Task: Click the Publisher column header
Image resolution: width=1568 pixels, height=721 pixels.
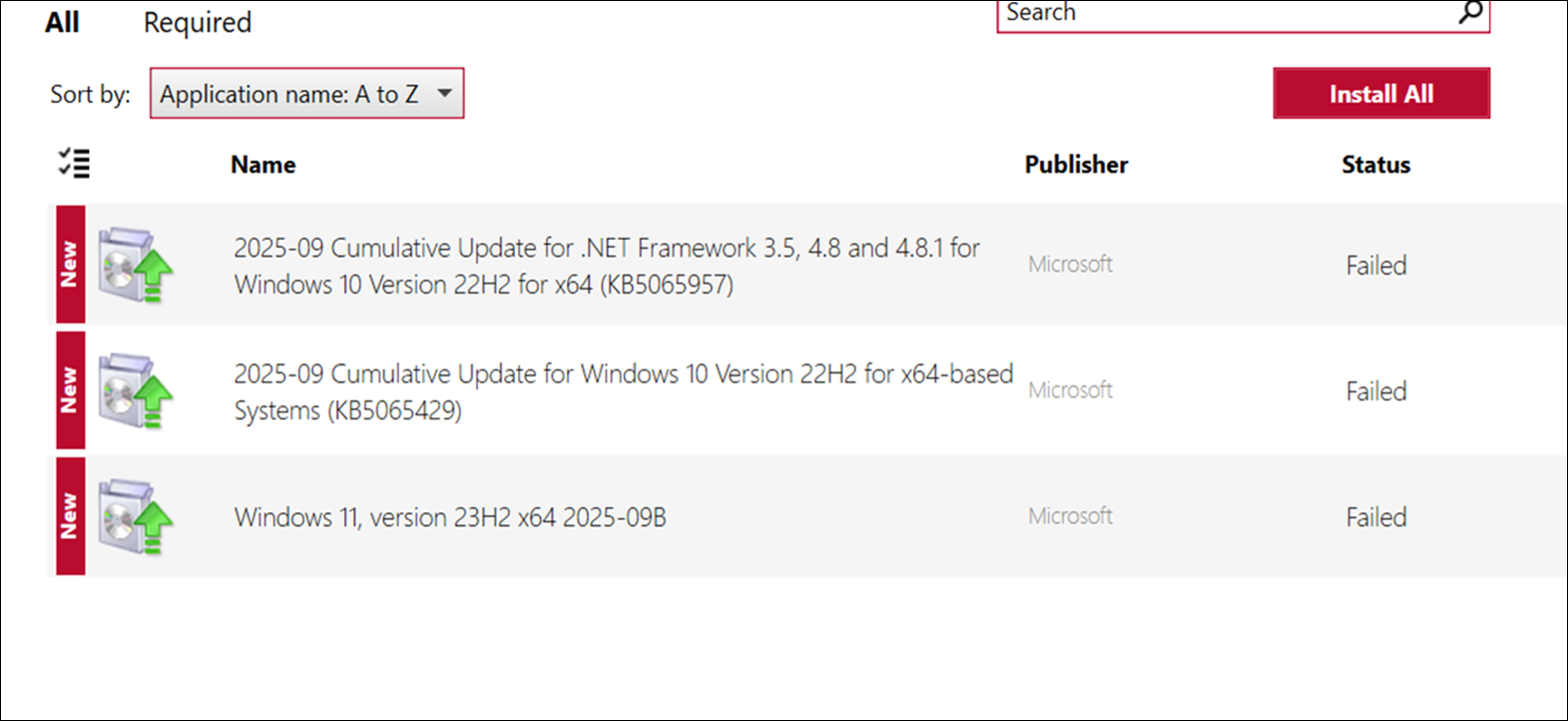Action: (1076, 165)
